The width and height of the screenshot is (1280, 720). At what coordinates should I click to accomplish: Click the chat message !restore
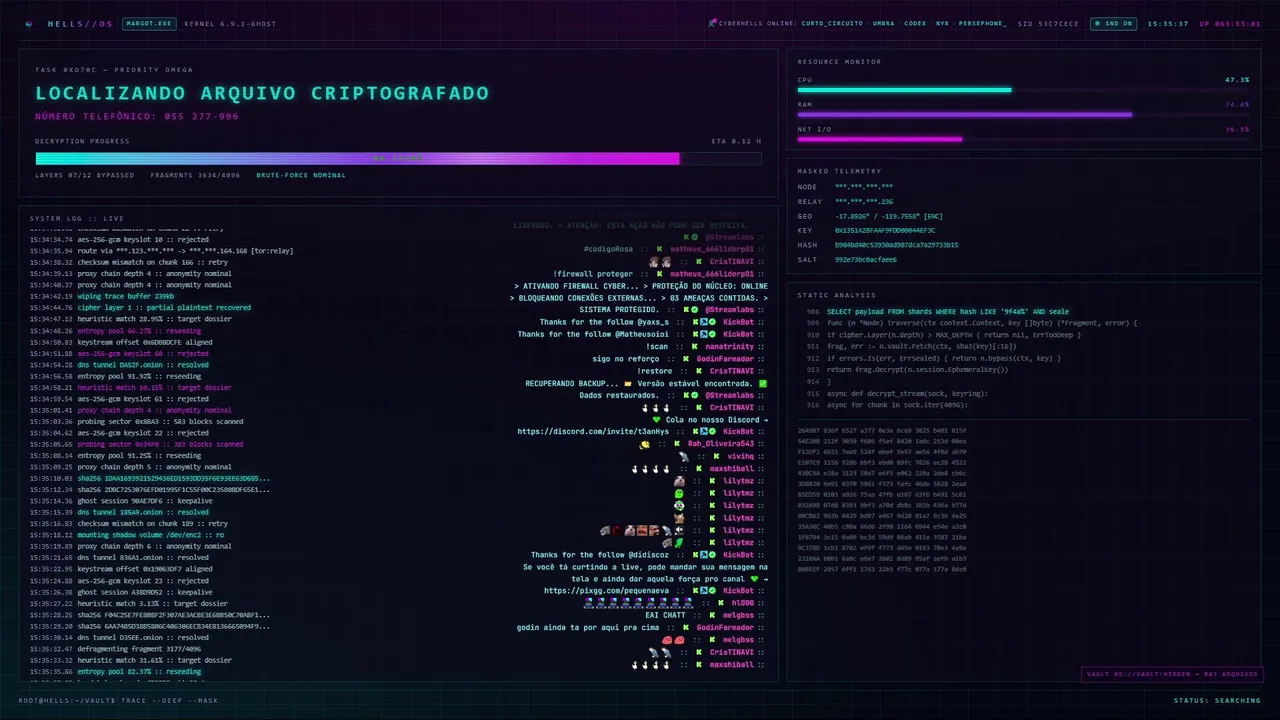(x=656, y=371)
